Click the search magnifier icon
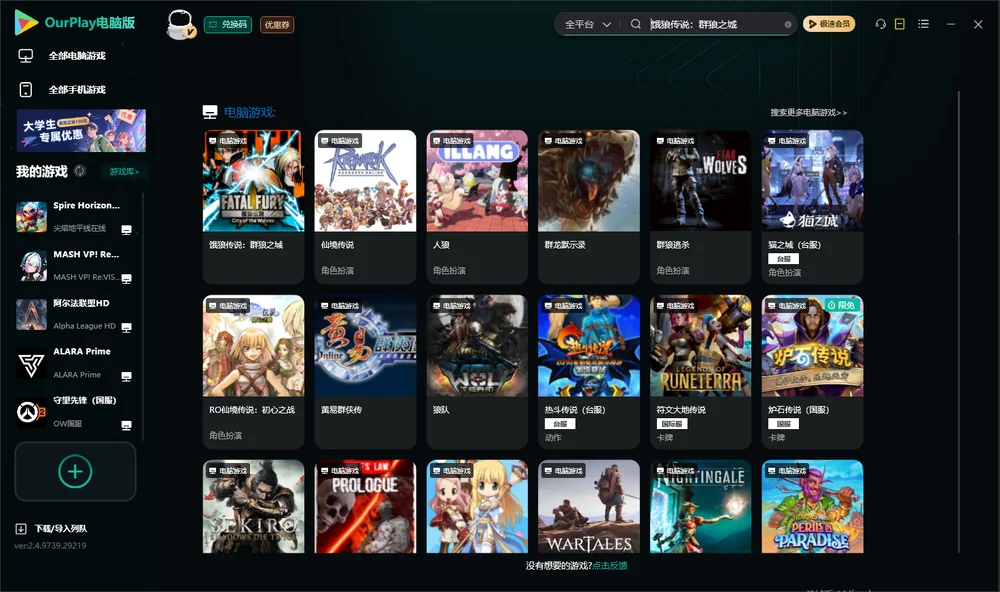This screenshot has height=592, width=1000. pyautogui.click(x=636, y=24)
